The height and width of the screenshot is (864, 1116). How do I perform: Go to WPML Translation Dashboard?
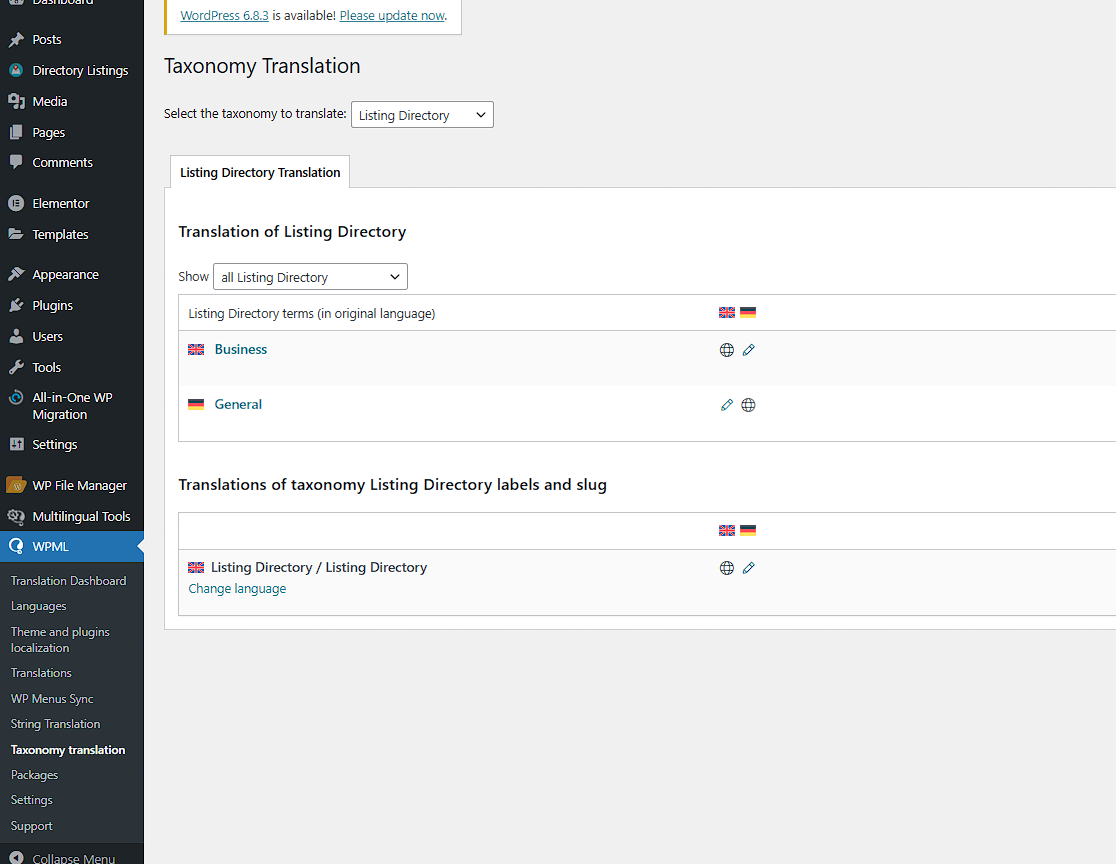pos(68,581)
